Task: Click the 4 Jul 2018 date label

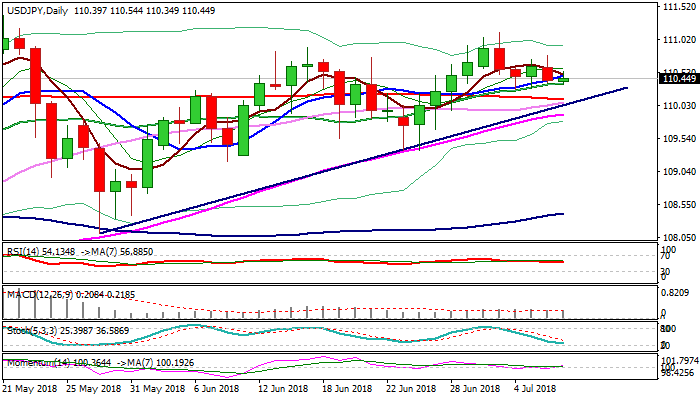Action: pyautogui.click(x=536, y=386)
